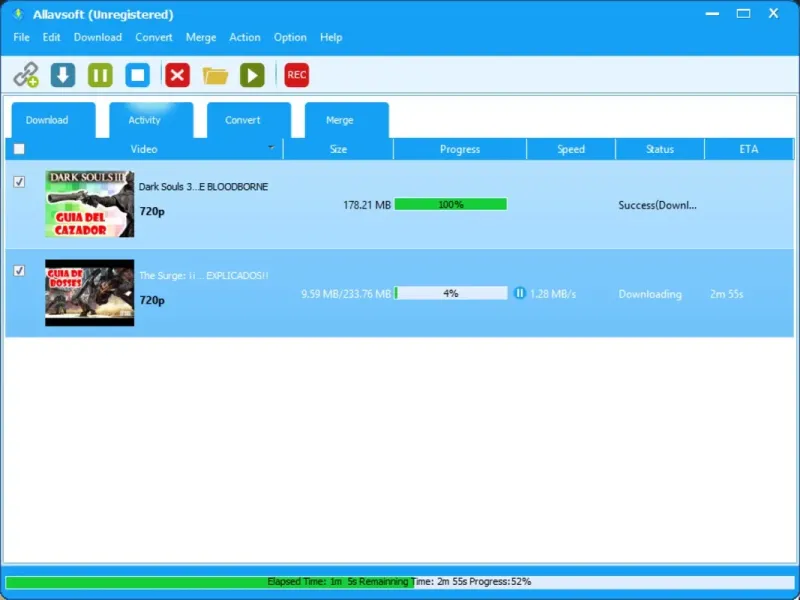Open the Convert menu in the menu bar
Image resolution: width=800 pixels, height=600 pixels.
pos(154,37)
